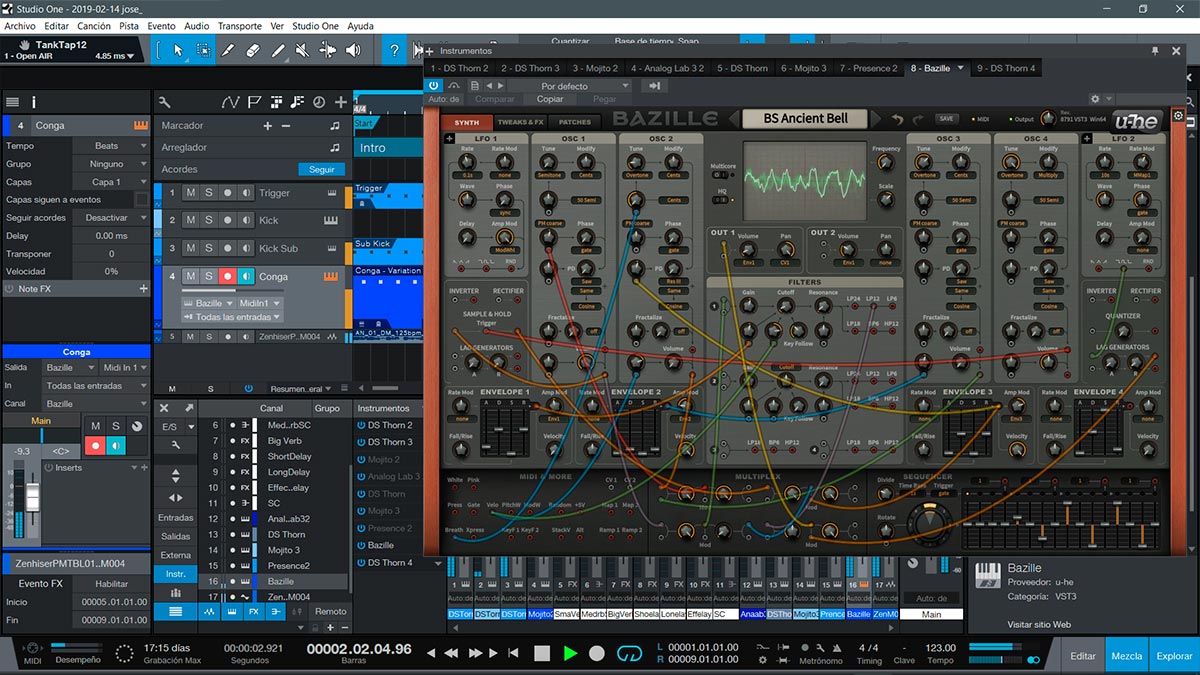
Task: Solo the Kick track
Action: (209, 220)
